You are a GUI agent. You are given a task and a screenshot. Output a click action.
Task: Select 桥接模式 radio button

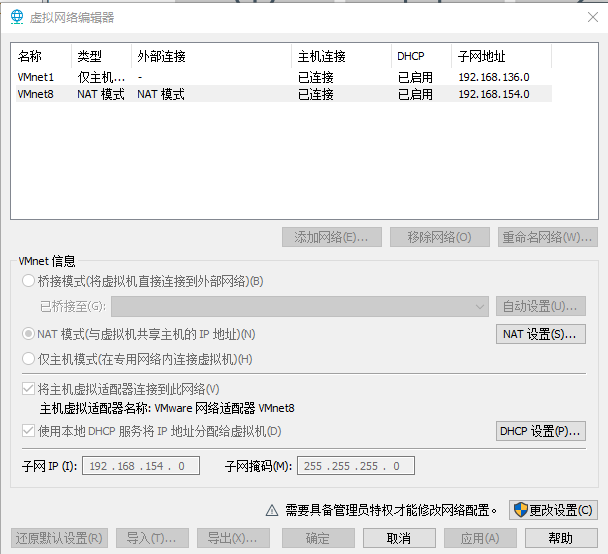point(28,281)
